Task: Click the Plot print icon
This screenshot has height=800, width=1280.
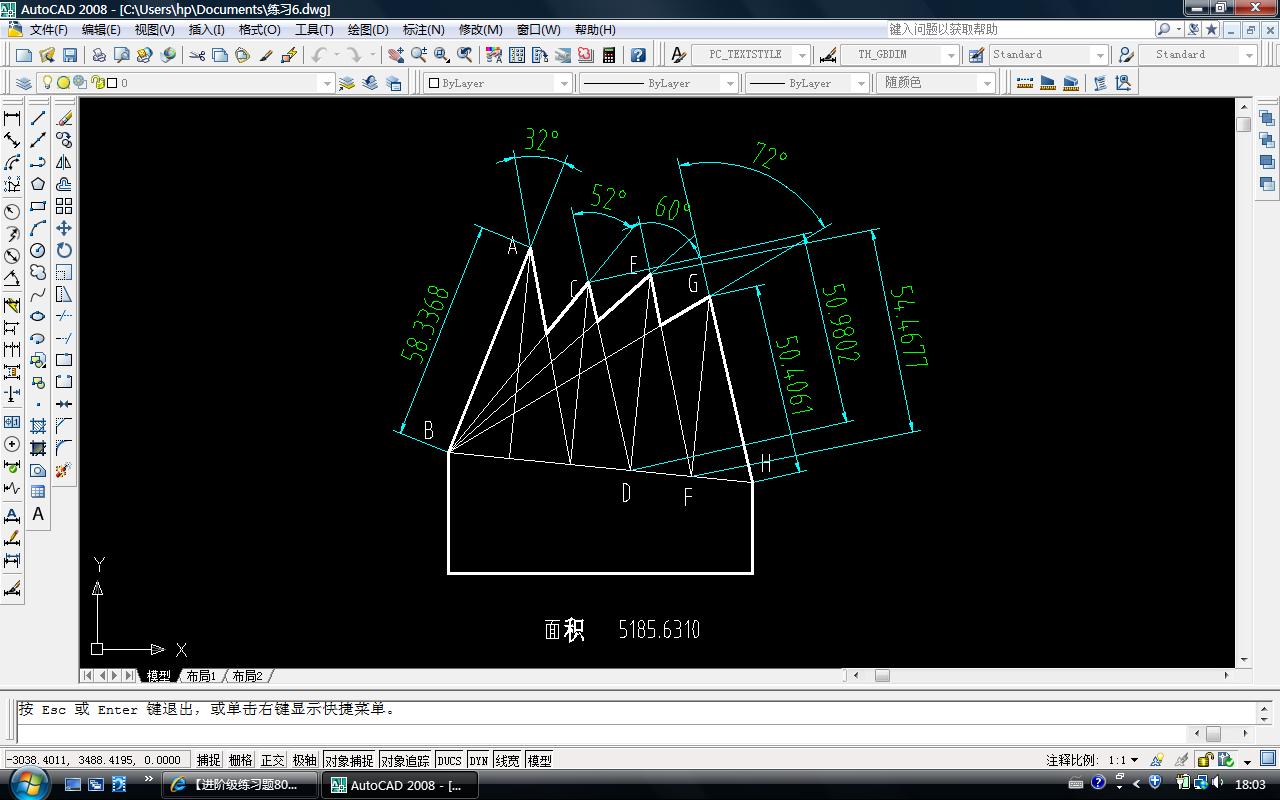Action: [99, 55]
